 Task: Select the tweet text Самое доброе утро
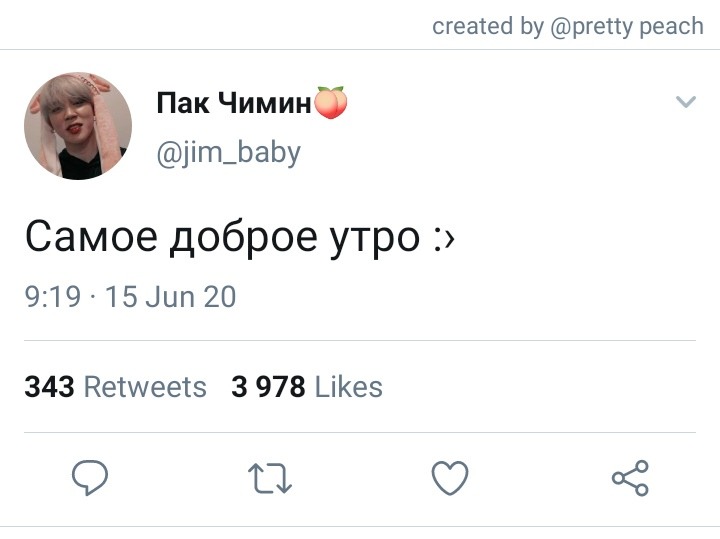tap(222, 238)
